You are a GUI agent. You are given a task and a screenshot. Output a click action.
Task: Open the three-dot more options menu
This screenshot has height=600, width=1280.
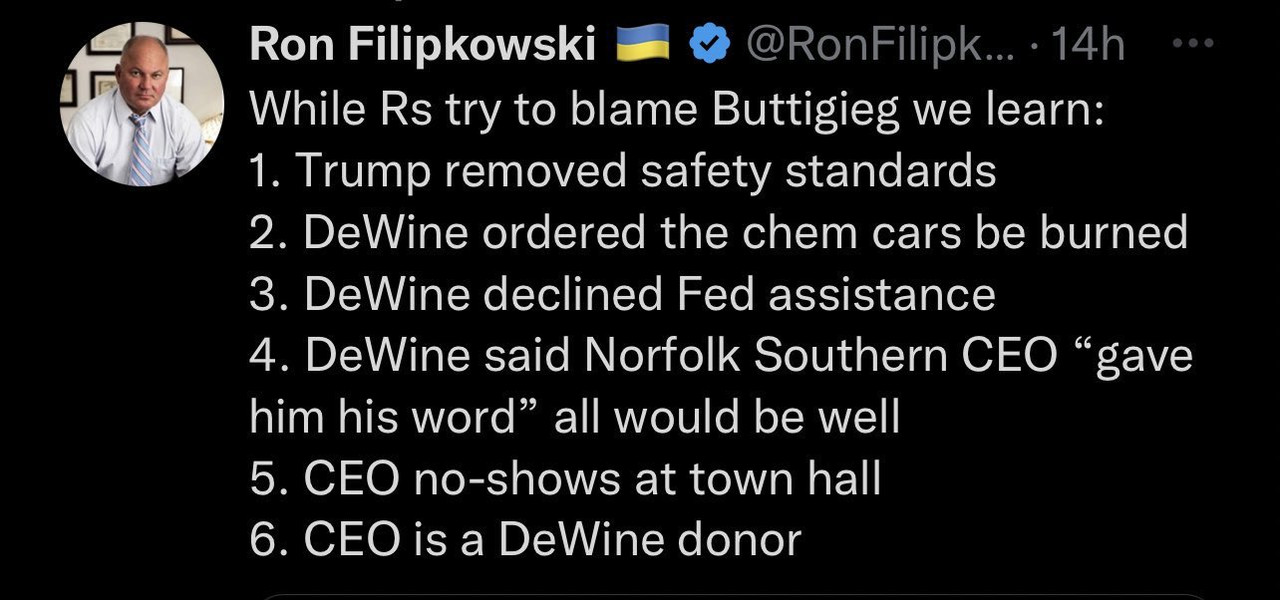point(1192,44)
